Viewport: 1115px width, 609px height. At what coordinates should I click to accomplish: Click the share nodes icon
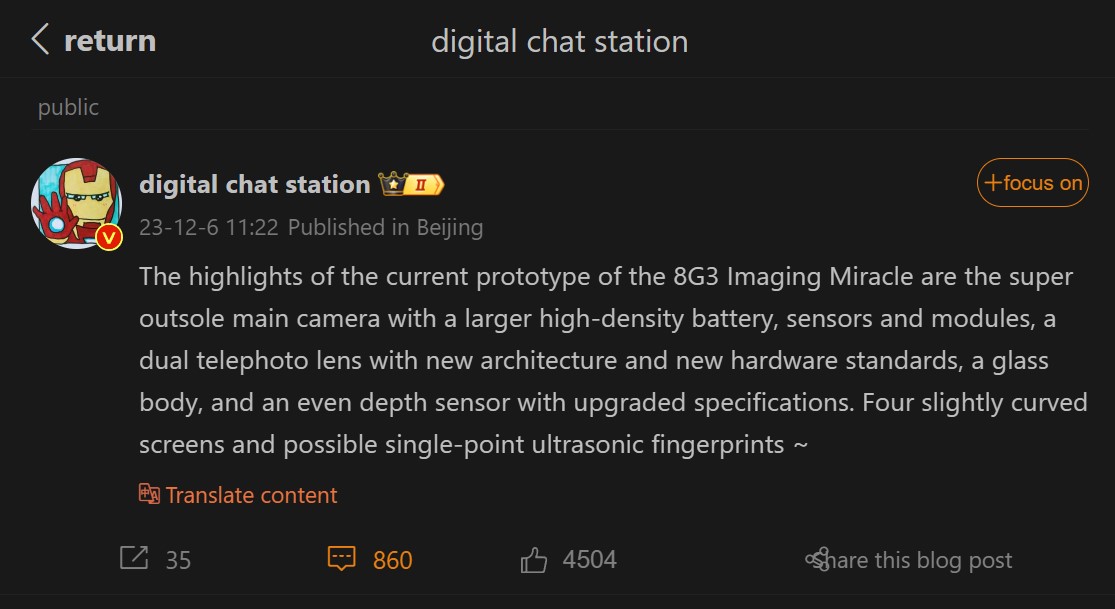pyautogui.click(x=818, y=559)
